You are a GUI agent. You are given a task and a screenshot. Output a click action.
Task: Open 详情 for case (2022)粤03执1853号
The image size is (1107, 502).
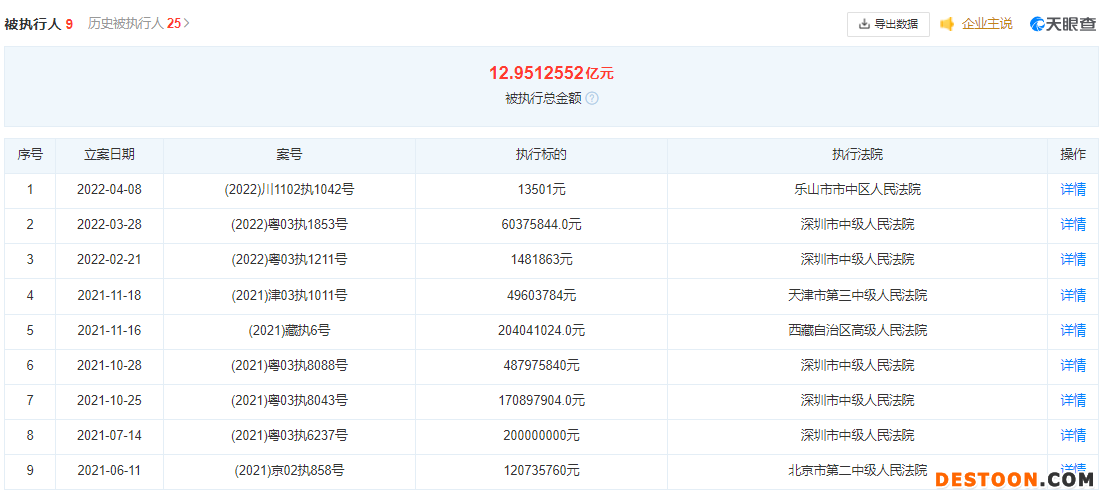tap(1073, 224)
